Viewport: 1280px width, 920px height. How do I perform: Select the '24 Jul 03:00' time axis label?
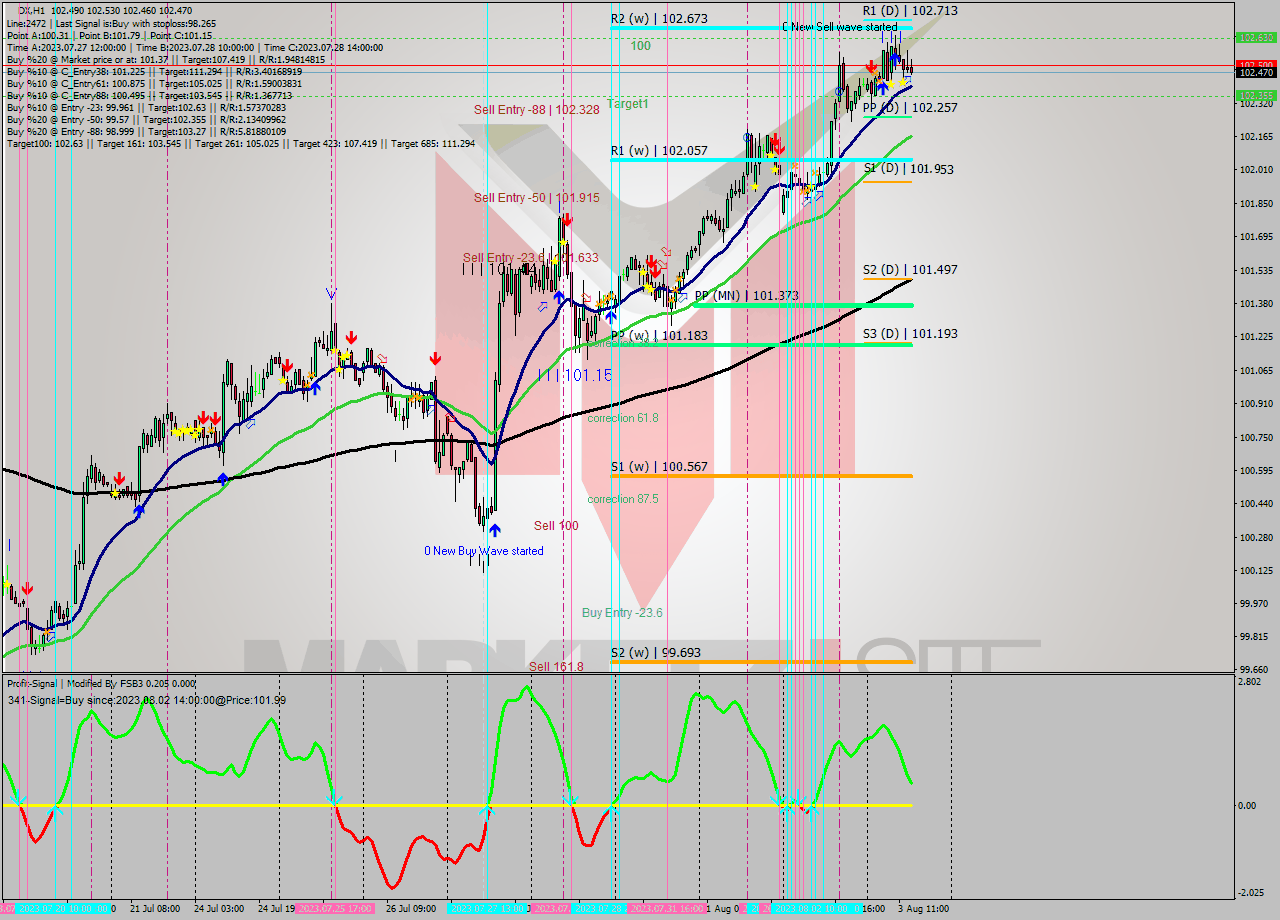pyautogui.click(x=219, y=909)
